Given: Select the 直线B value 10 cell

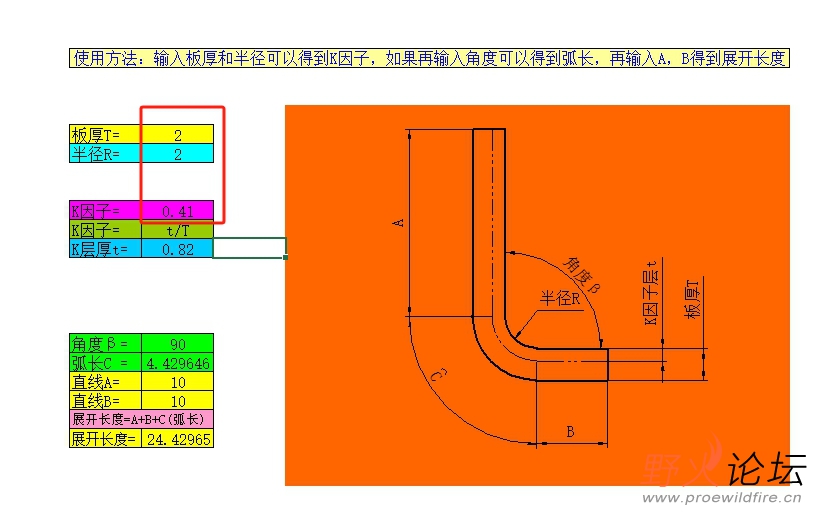Looking at the screenshot, I should pyautogui.click(x=178, y=400).
